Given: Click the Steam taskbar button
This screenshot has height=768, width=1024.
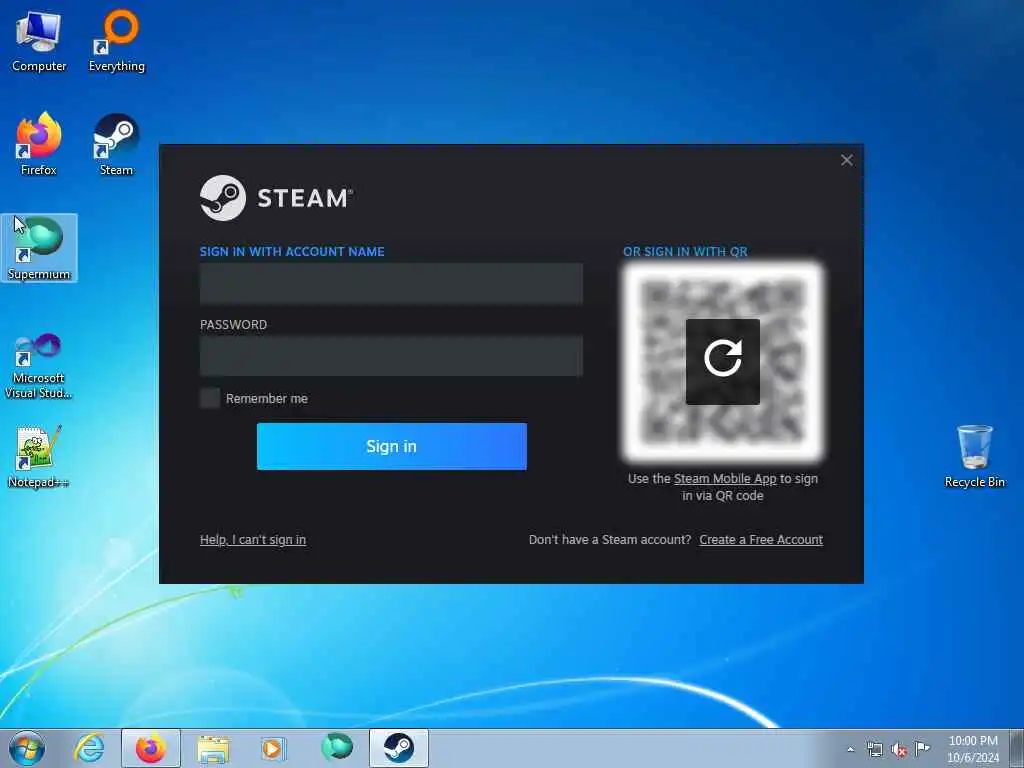Looking at the screenshot, I should click(x=398, y=748).
